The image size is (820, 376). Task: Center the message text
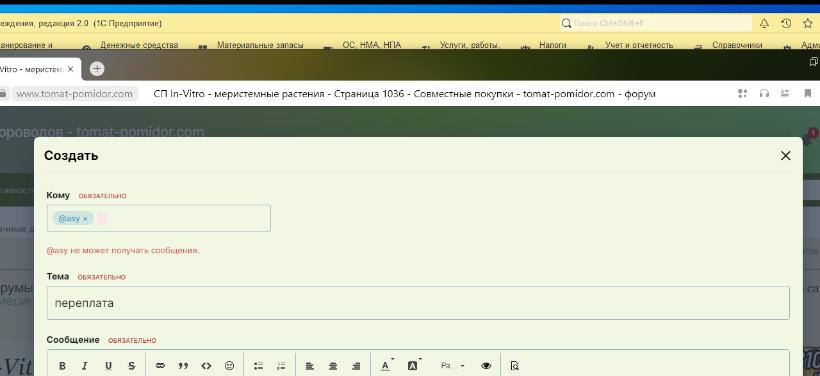(333, 366)
